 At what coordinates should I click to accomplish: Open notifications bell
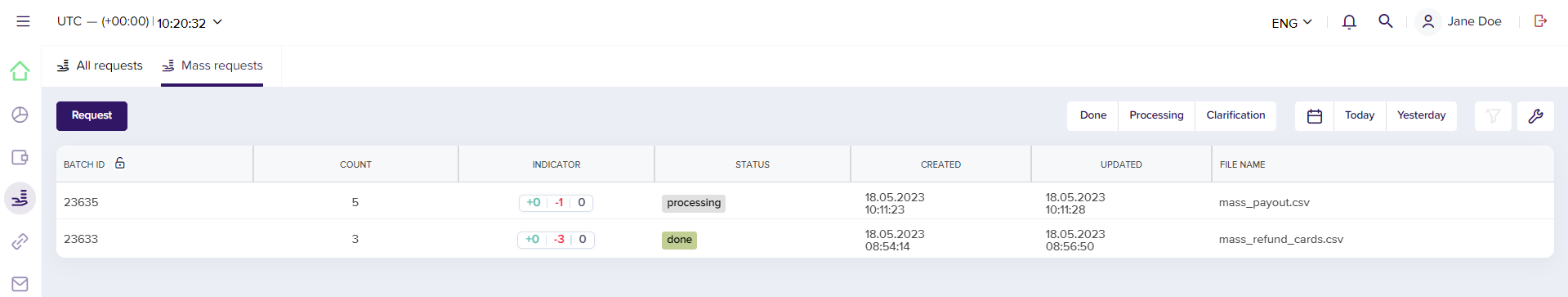point(1349,22)
